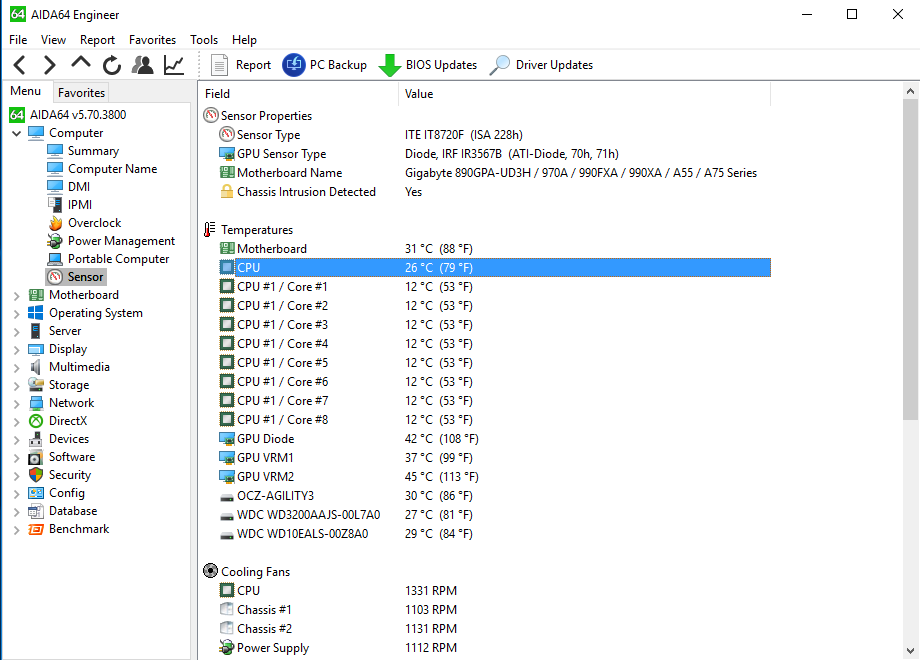Expand the Storage tree node

pos(16,386)
